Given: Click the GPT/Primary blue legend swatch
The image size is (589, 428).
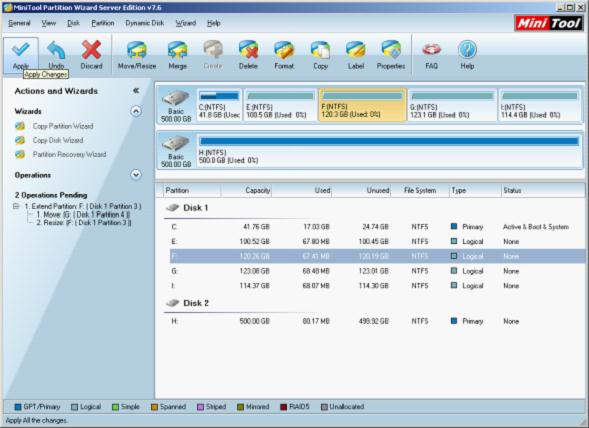Looking at the screenshot, I should 18,407.
